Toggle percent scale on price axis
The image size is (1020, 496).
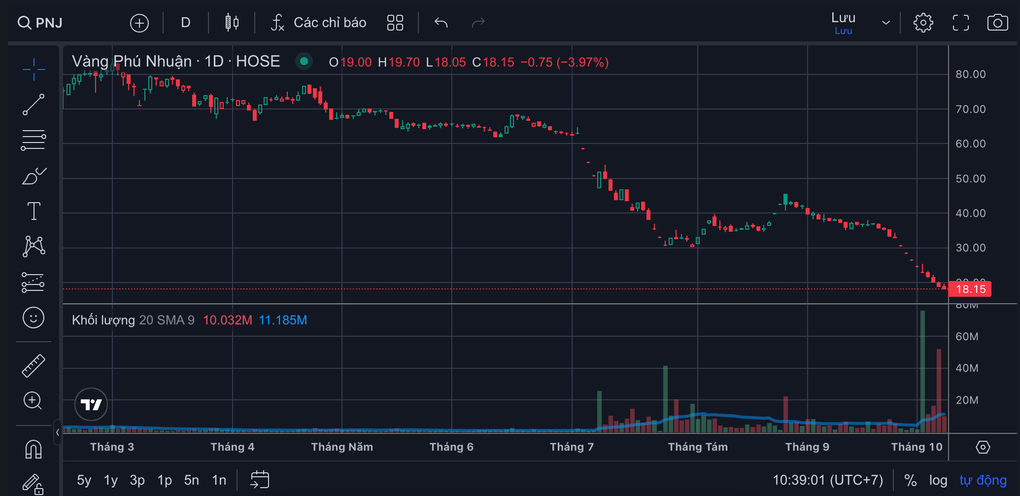point(911,480)
